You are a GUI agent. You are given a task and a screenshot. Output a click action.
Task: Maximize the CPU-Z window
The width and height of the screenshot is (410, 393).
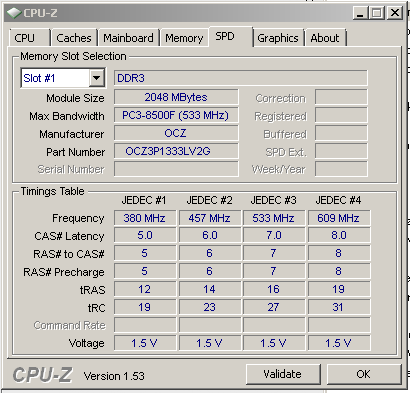coord(377,13)
